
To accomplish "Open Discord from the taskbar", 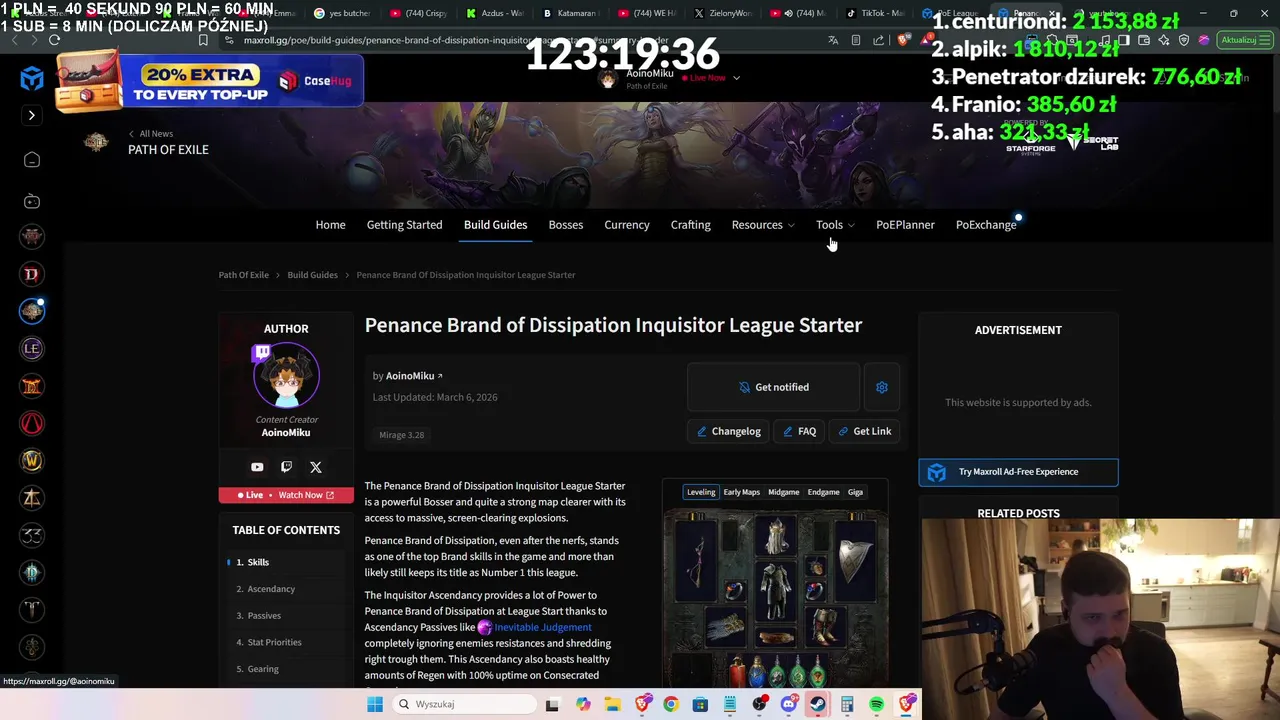I will tap(789, 704).
